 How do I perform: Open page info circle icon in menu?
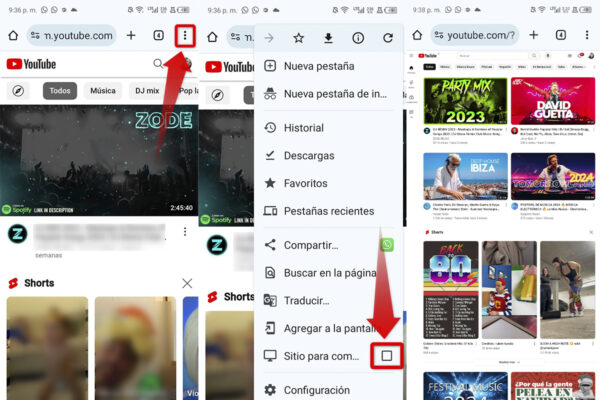(358, 38)
